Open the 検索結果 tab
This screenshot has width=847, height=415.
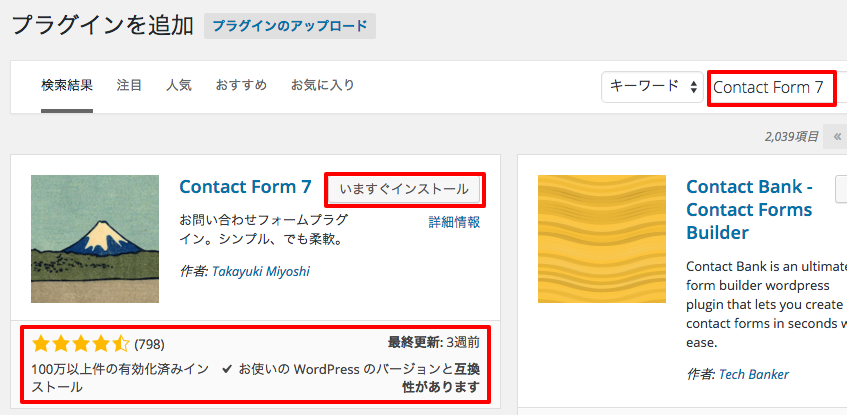[67, 85]
